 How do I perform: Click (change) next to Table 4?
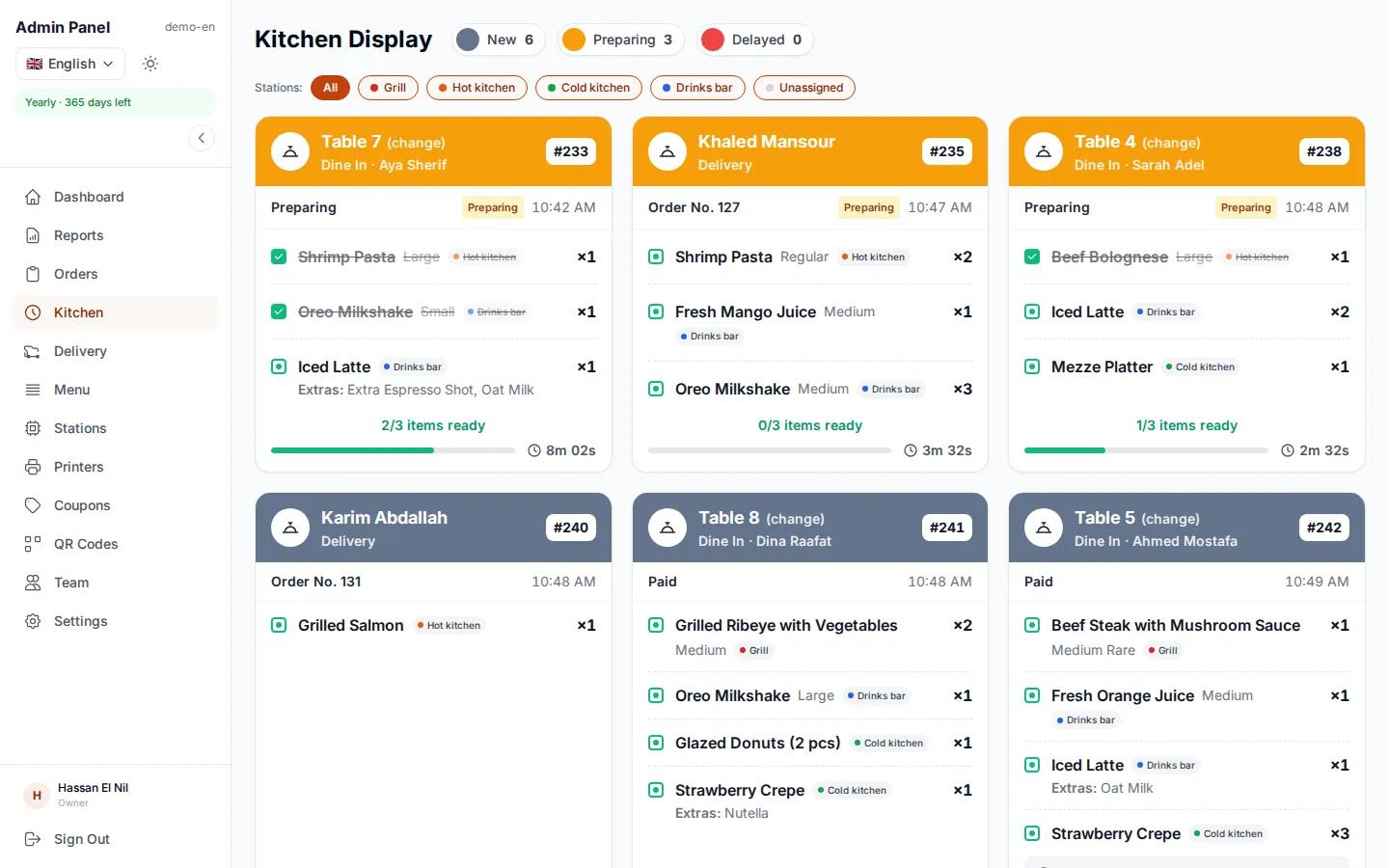tap(1171, 143)
